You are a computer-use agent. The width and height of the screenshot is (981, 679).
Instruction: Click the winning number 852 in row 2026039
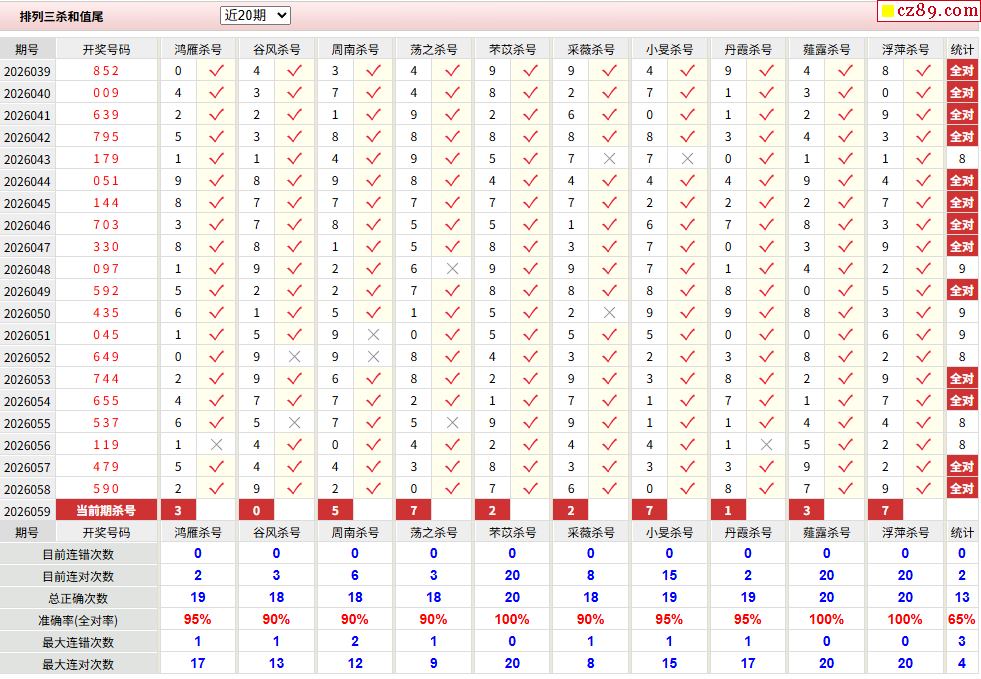[106, 71]
